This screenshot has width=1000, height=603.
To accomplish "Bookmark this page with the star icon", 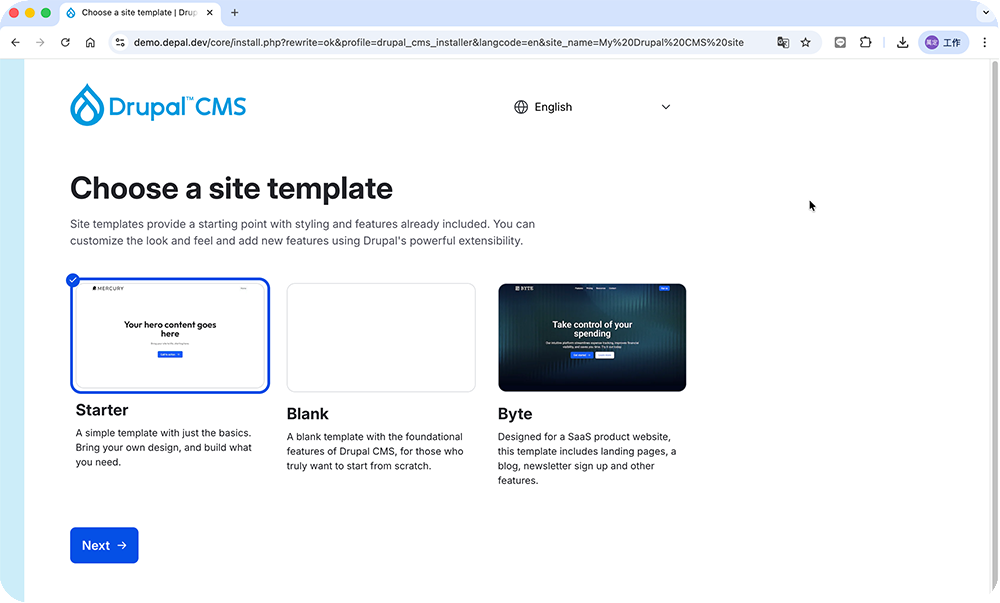I will pyautogui.click(x=805, y=43).
